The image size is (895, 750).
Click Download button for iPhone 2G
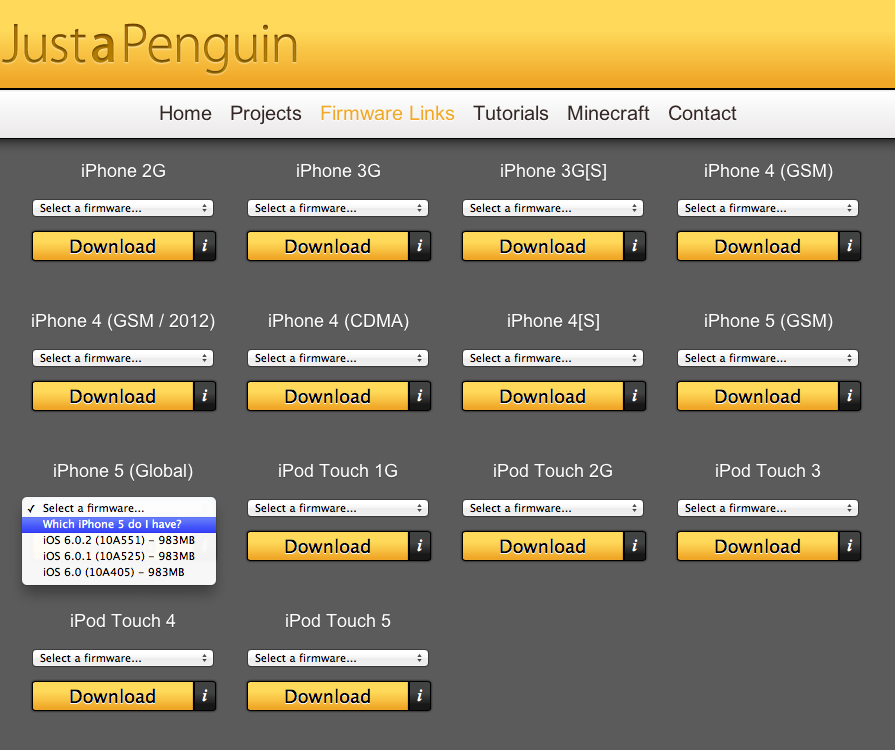[x=113, y=246]
